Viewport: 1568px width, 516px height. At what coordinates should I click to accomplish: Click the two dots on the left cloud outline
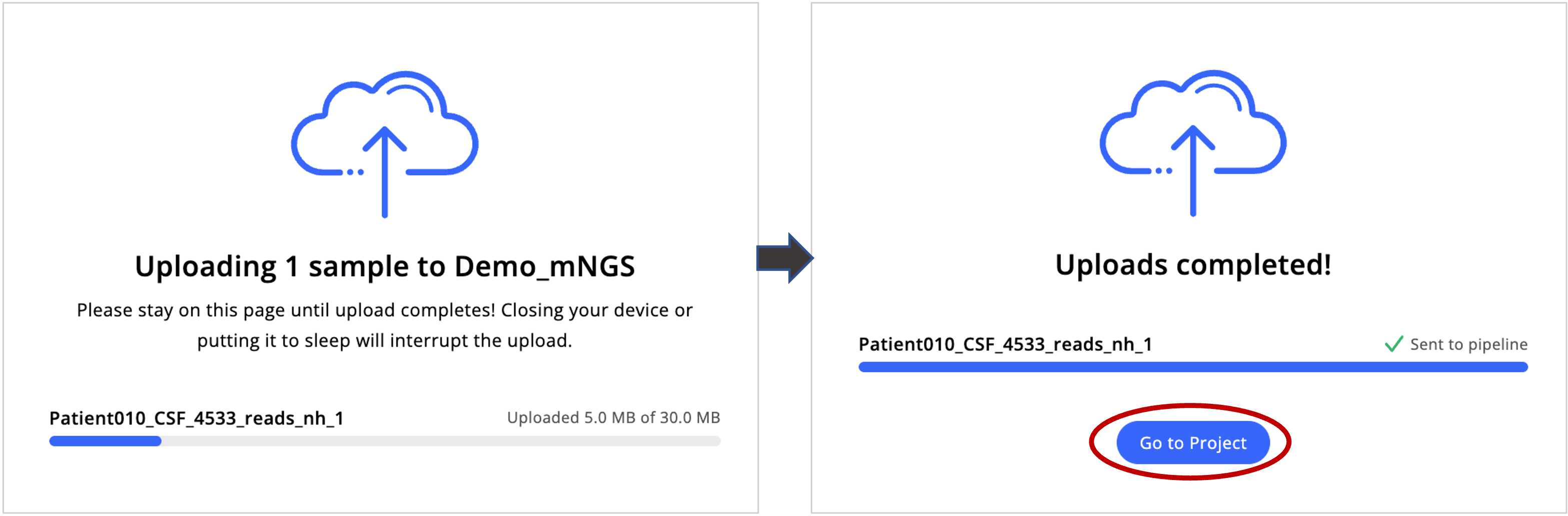[x=356, y=172]
